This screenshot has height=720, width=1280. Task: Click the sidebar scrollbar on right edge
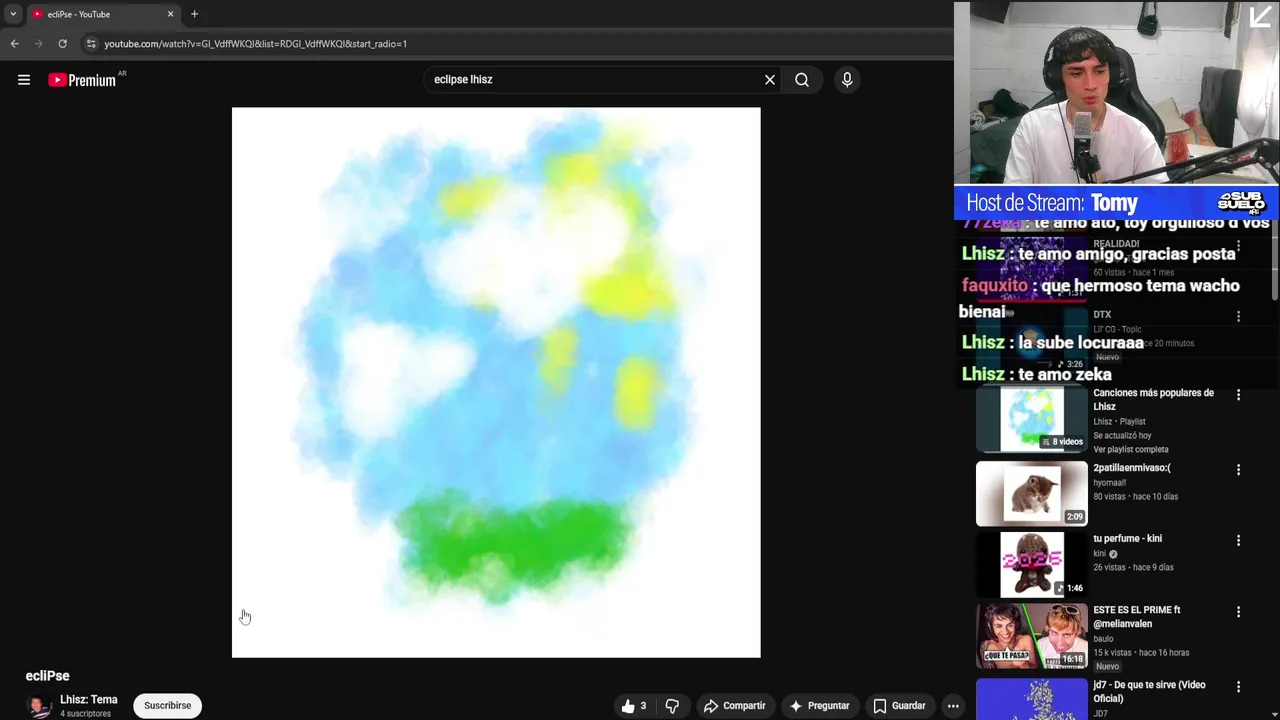(x=1275, y=260)
